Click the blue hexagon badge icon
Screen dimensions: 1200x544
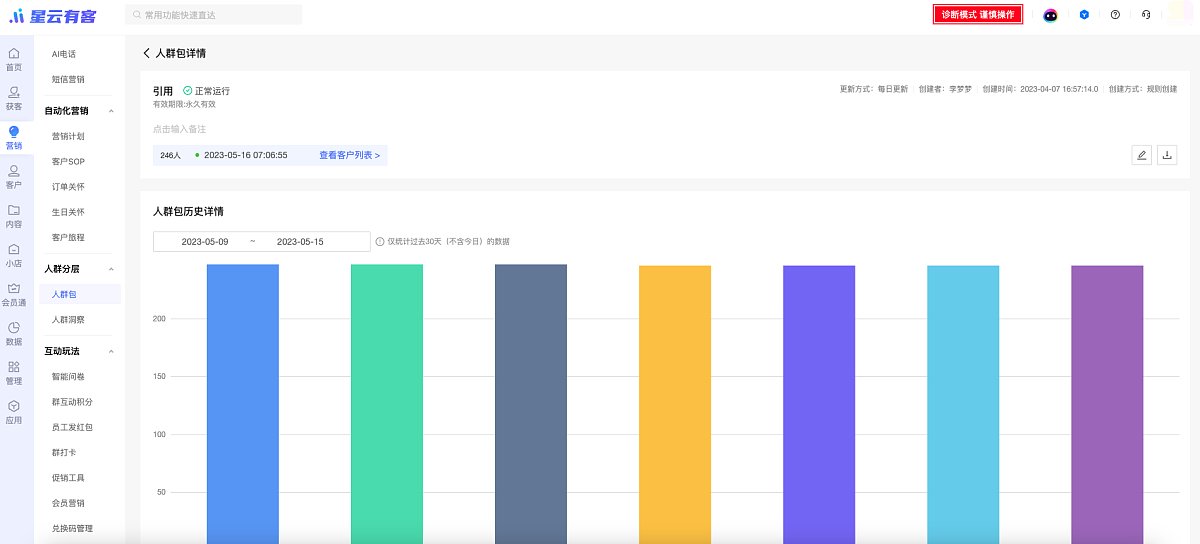point(1084,15)
